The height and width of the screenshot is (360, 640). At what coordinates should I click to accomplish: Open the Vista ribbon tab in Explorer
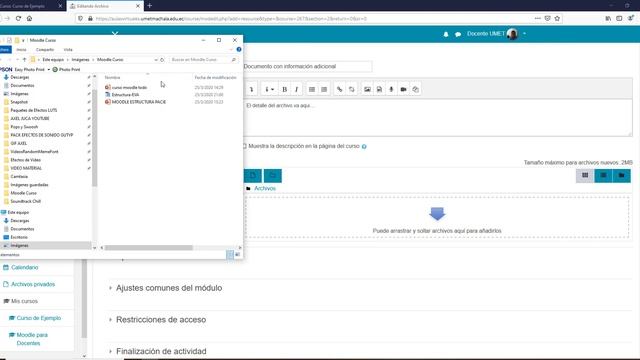click(x=68, y=50)
